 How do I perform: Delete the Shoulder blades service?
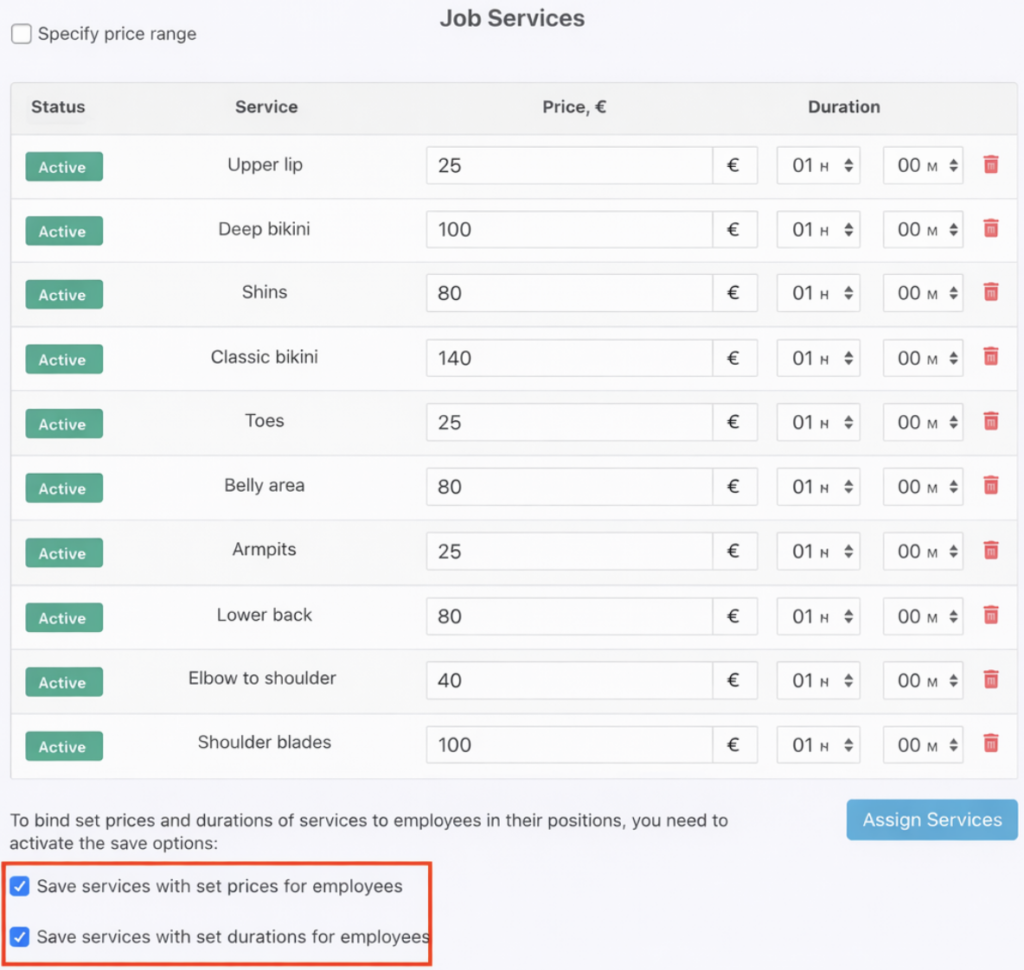(x=991, y=744)
